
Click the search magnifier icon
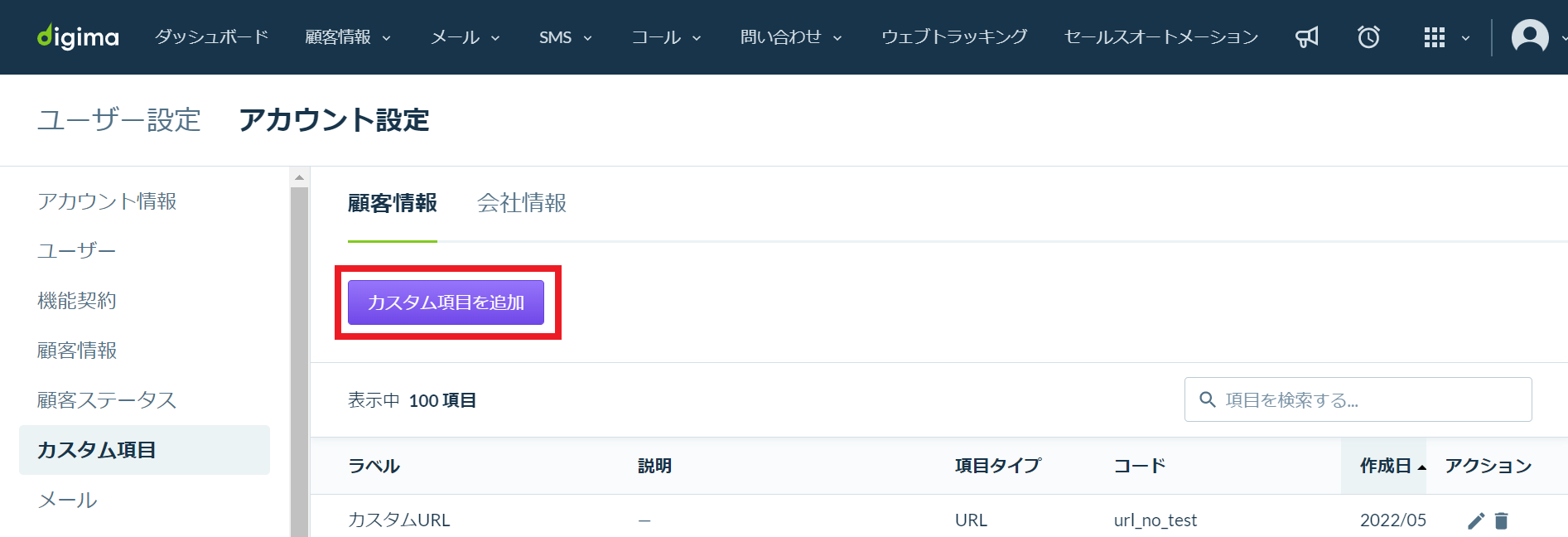[x=1208, y=399]
